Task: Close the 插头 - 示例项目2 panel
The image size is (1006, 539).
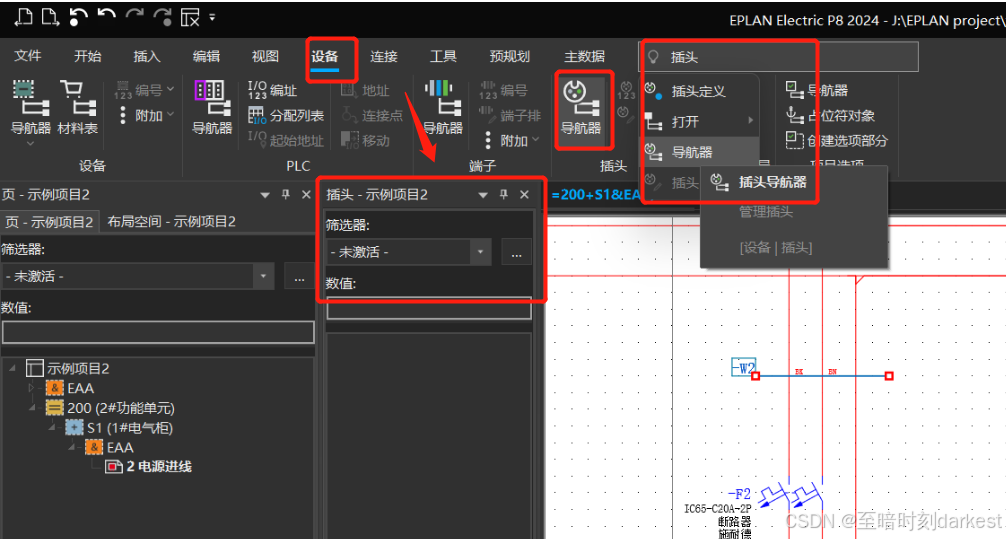Action: (x=524, y=194)
